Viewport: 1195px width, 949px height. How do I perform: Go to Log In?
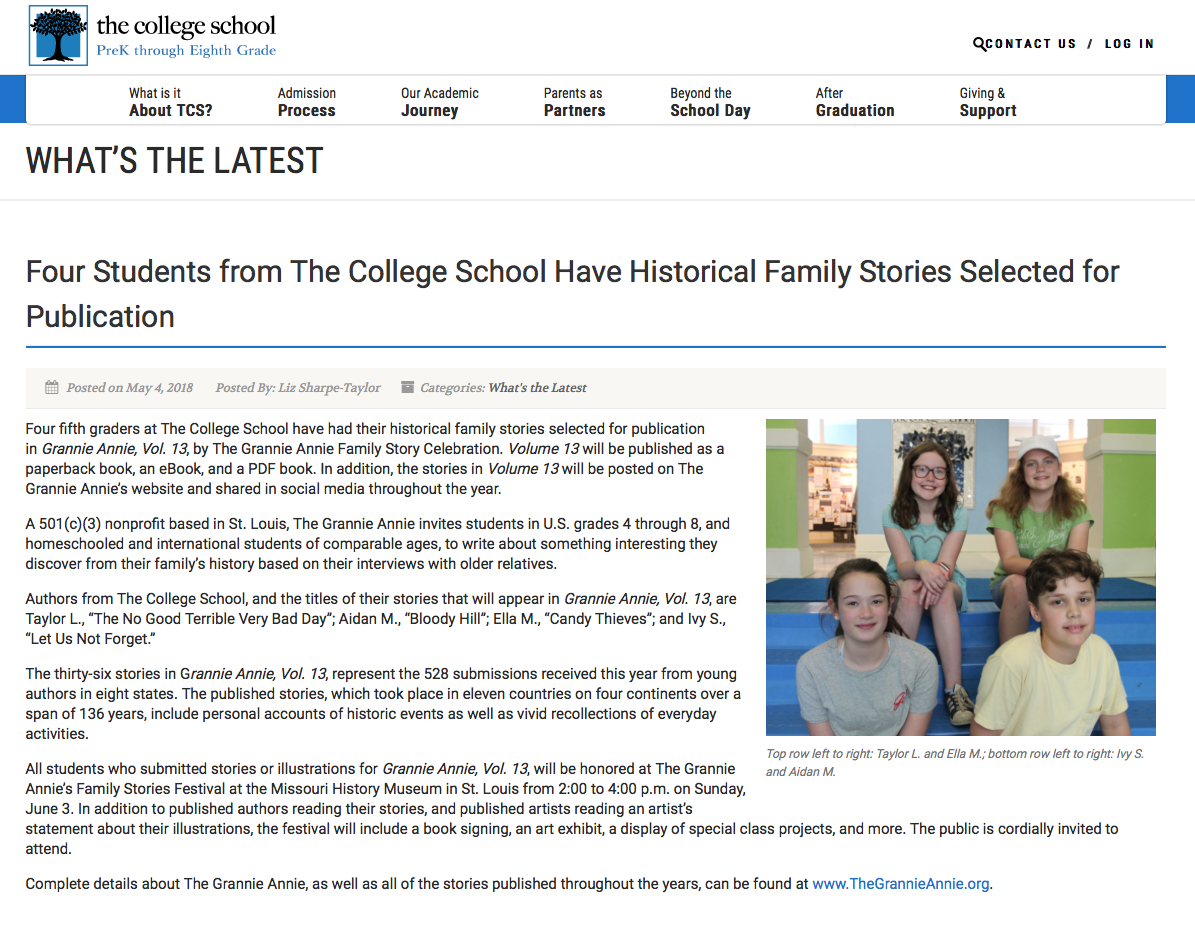pos(1129,44)
